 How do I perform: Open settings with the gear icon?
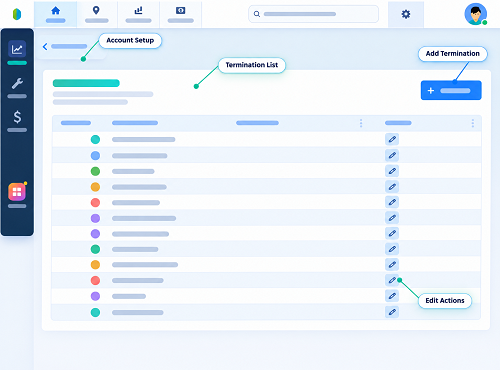click(406, 14)
